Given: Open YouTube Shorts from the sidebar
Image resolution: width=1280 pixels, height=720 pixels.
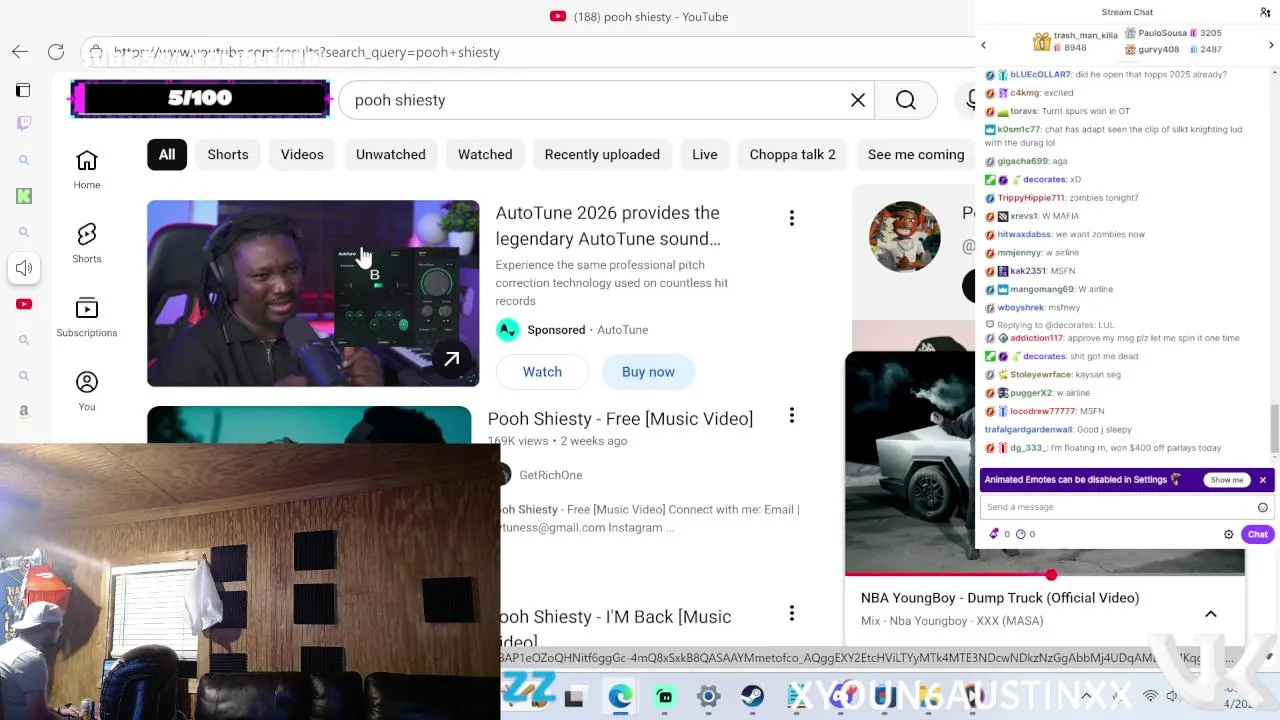Looking at the screenshot, I should coord(87,243).
